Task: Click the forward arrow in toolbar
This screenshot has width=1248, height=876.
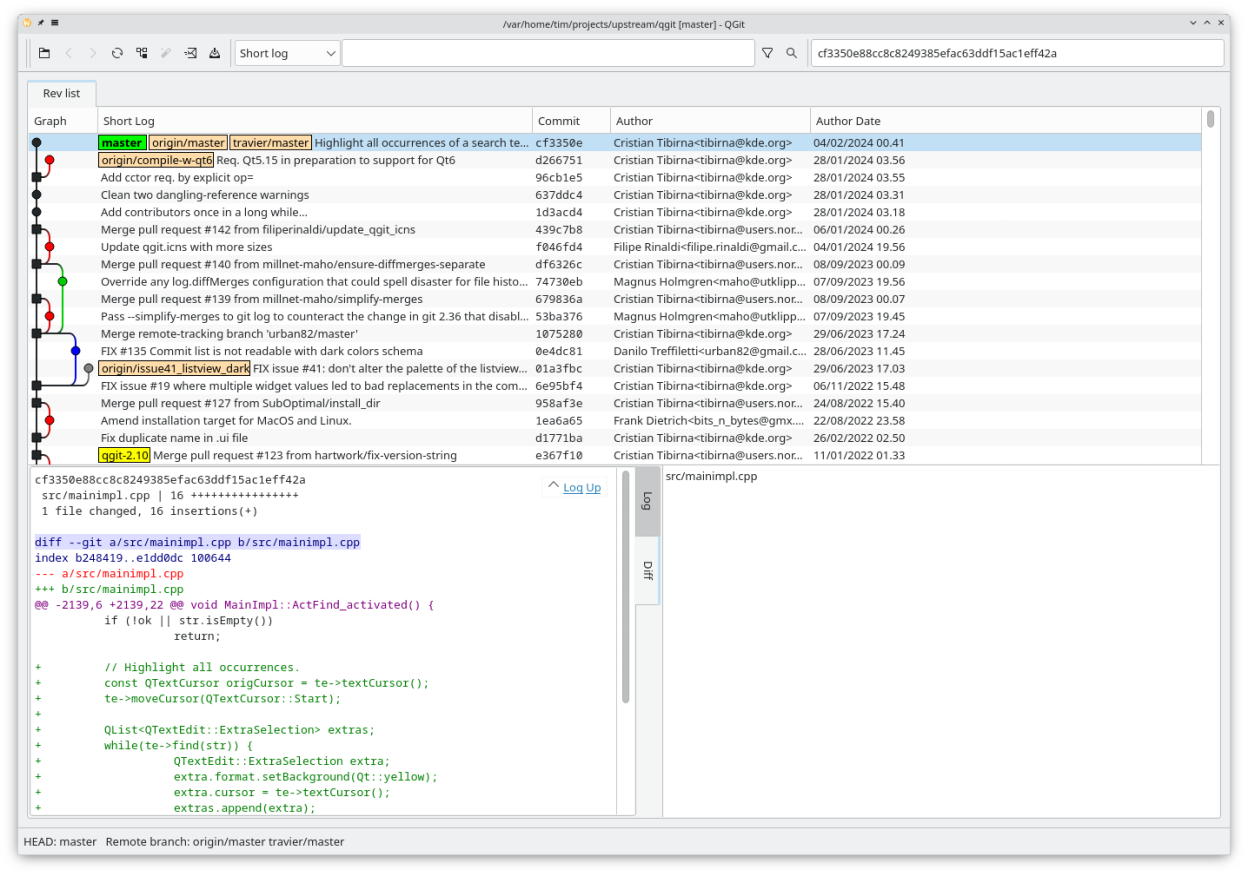Action: pos(93,54)
